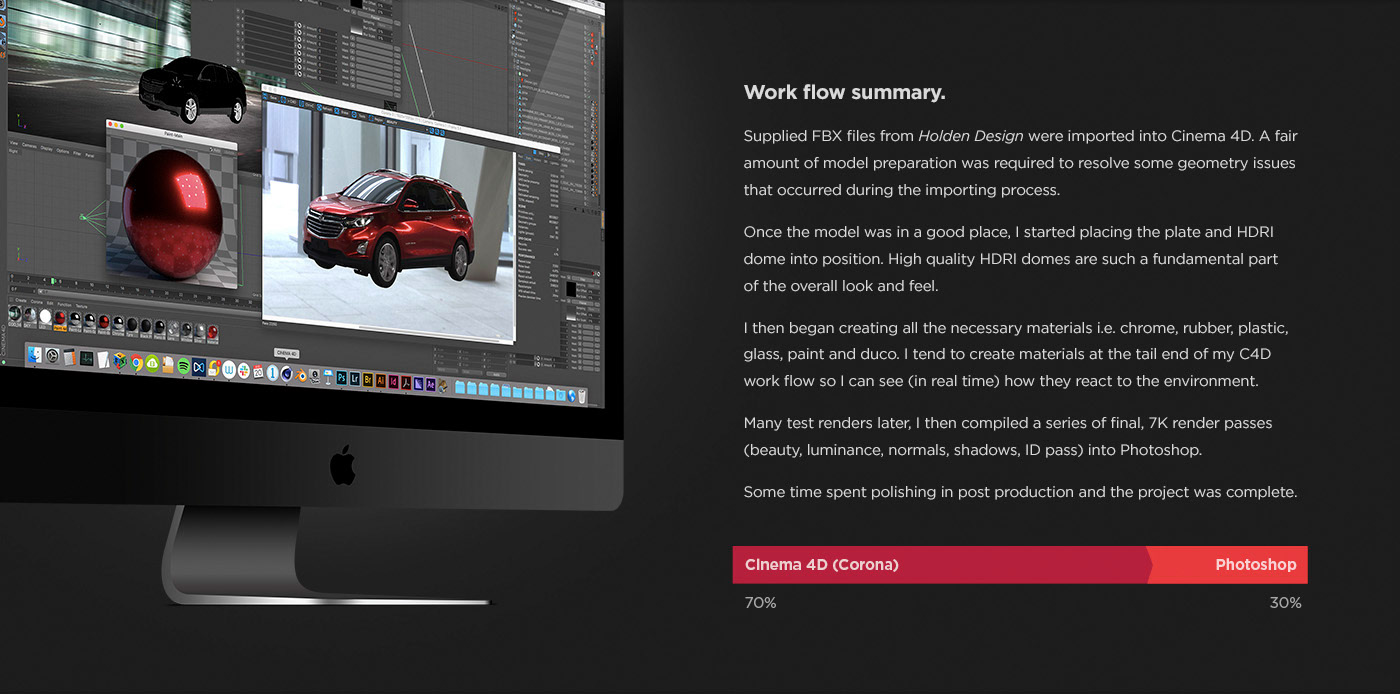Open Spotify from the dock

[x=184, y=365]
